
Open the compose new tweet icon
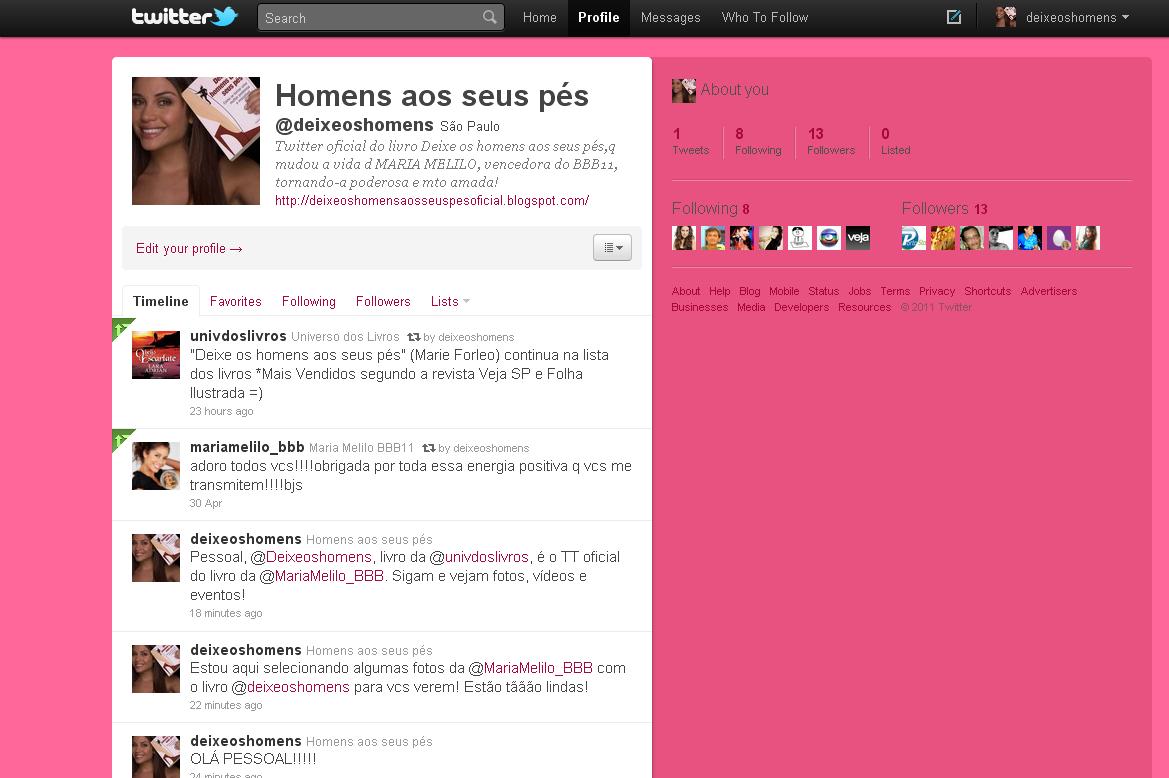(x=954, y=17)
